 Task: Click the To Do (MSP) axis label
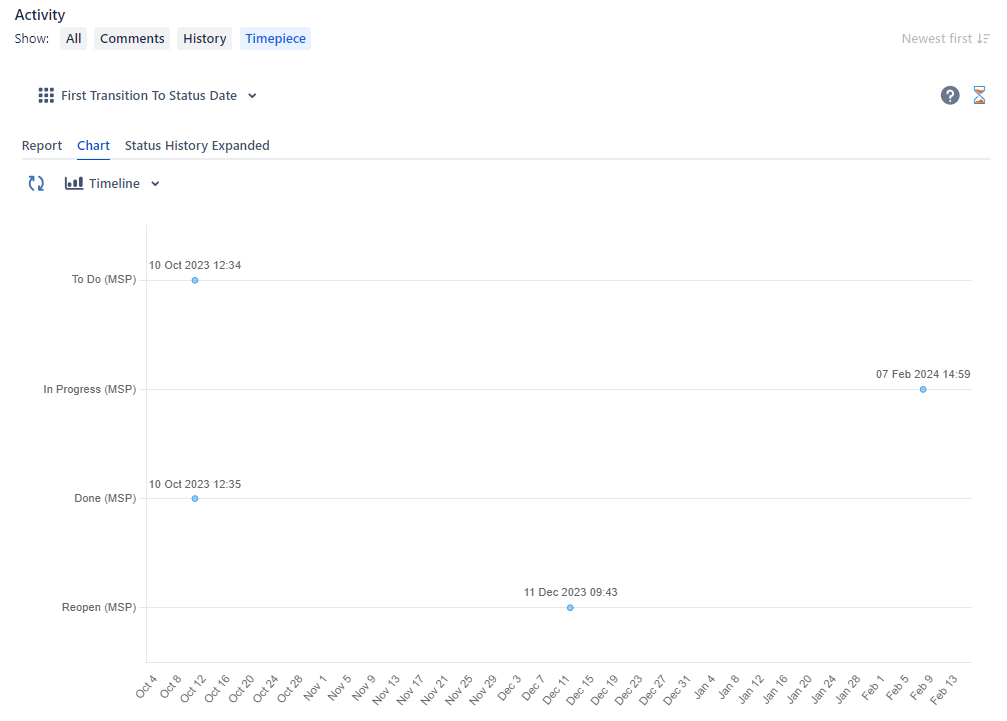click(103, 279)
